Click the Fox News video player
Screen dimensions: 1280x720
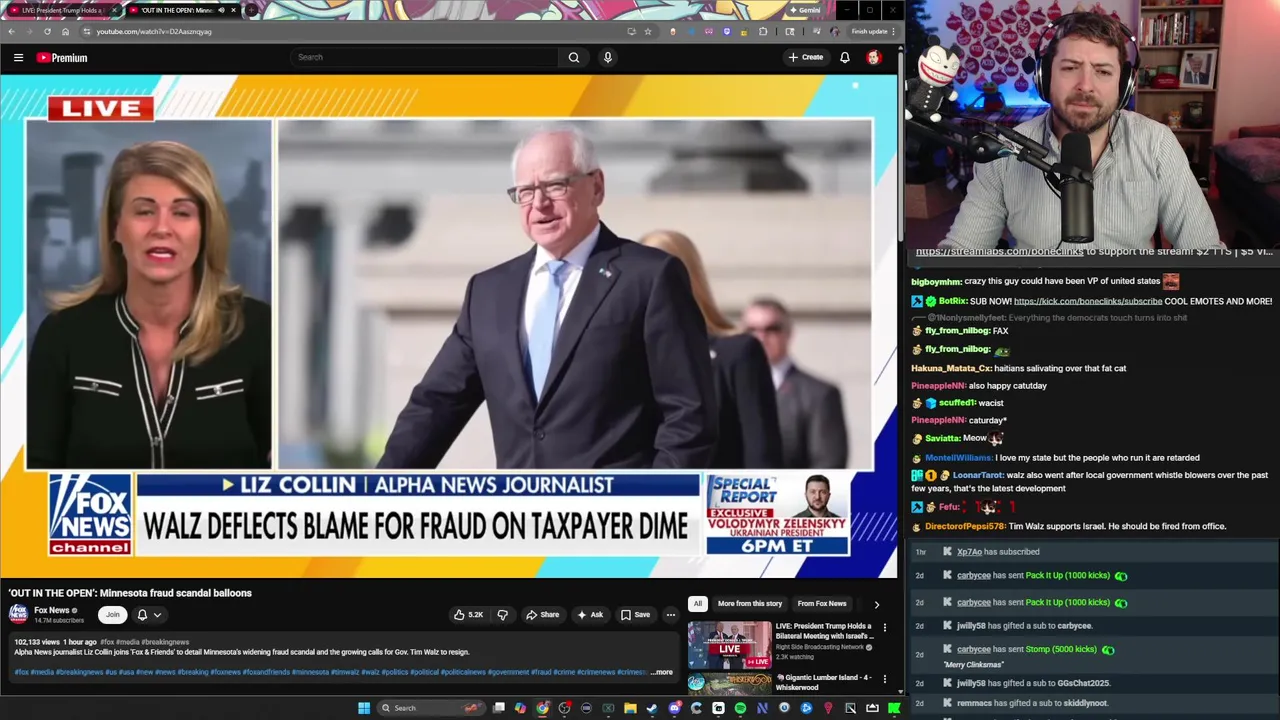click(x=449, y=326)
